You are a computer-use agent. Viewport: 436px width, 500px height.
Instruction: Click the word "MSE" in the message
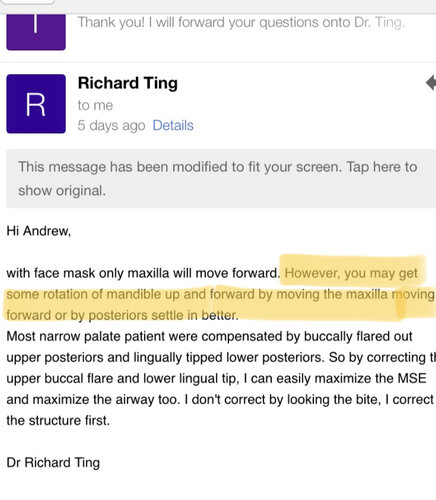(412, 378)
